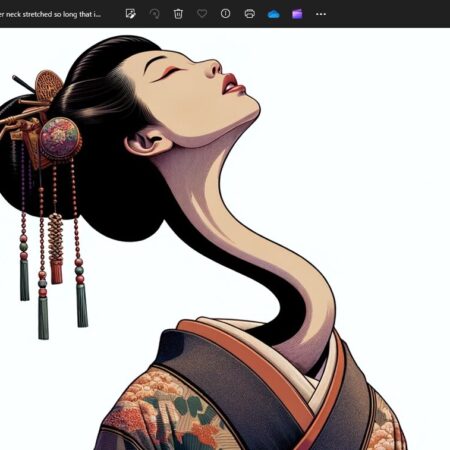Expand the three-dots See more menu

(x=321, y=14)
